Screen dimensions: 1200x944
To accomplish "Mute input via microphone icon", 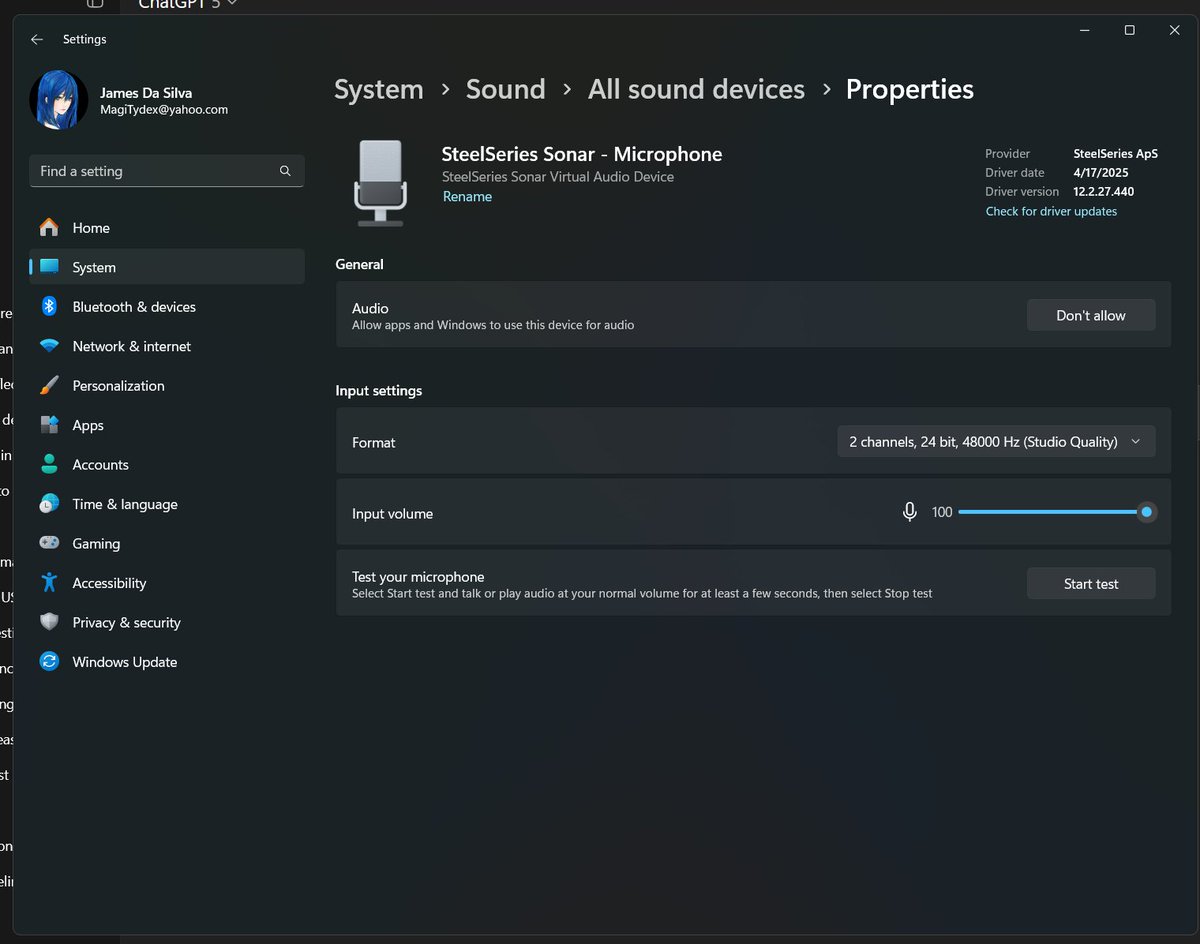I will [x=909, y=512].
